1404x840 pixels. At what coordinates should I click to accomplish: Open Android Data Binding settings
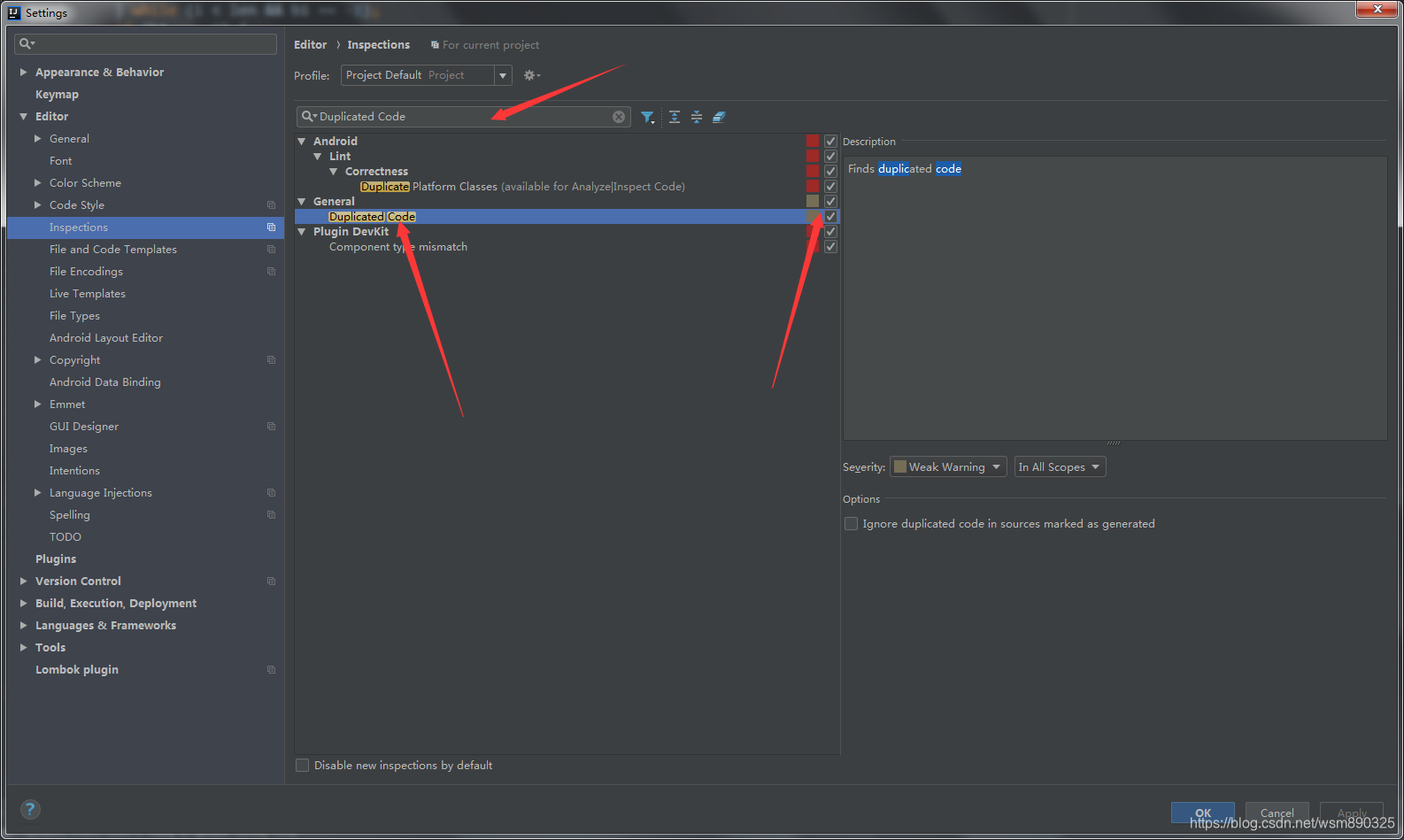point(105,382)
